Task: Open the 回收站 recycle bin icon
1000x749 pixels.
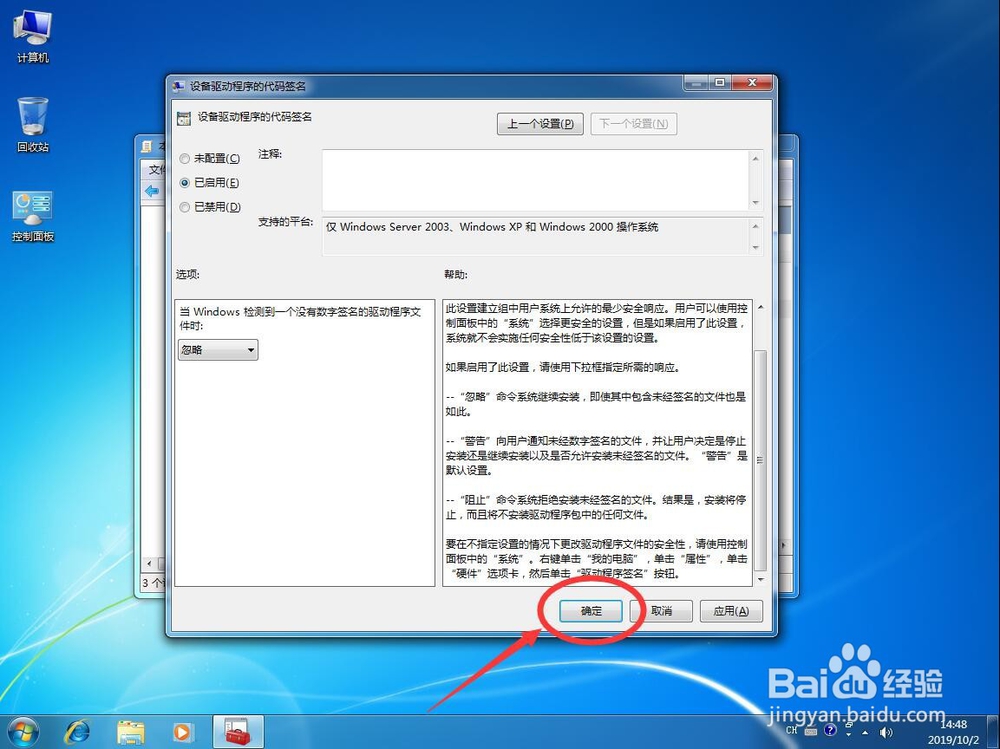Action: [x=33, y=125]
